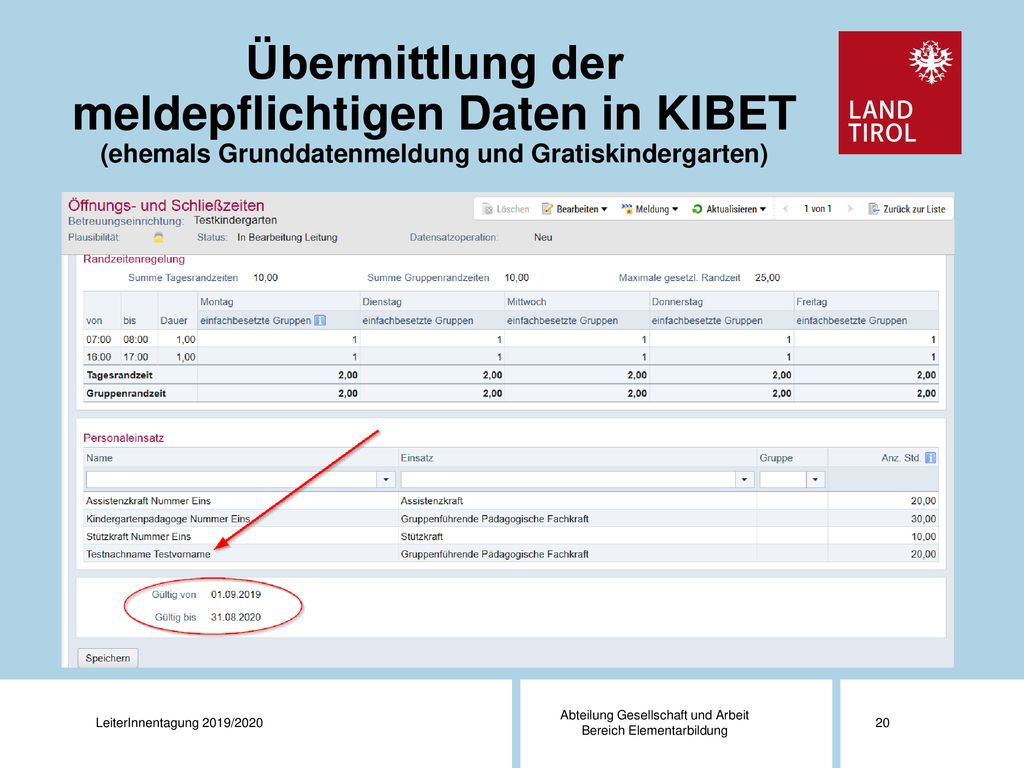
Task: Click Anz. Std. value 30,00
Action: point(923,519)
